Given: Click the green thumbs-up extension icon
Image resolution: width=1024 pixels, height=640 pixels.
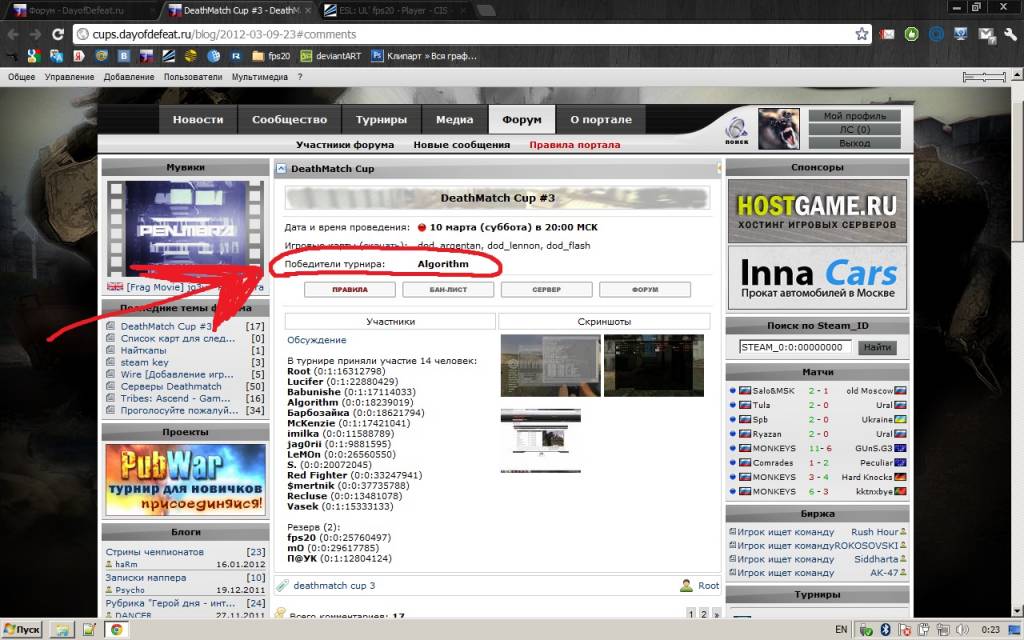Looking at the screenshot, I should pyautogui.click(x=912, y=34).
